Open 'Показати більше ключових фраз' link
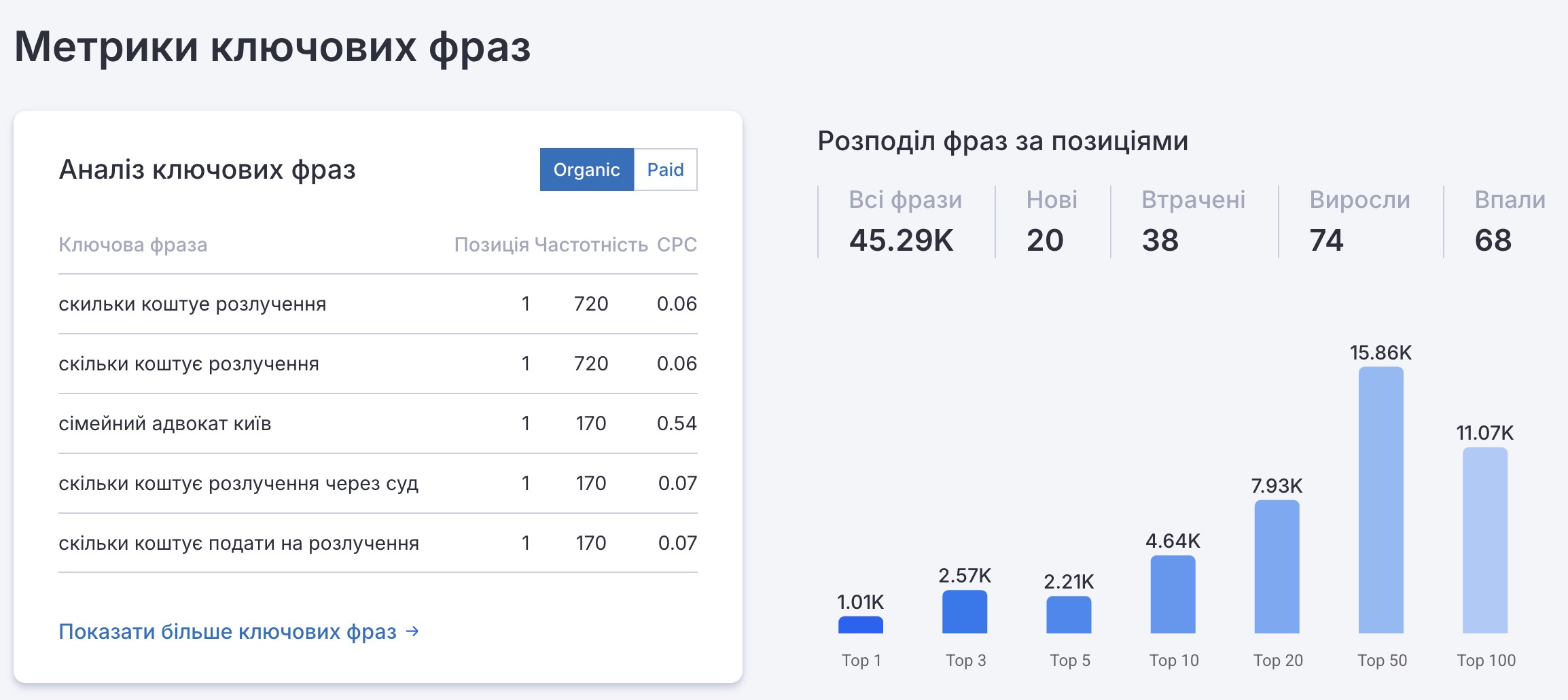The width and height of the screenshot is (1568, 700). click(x=228, y=631)
